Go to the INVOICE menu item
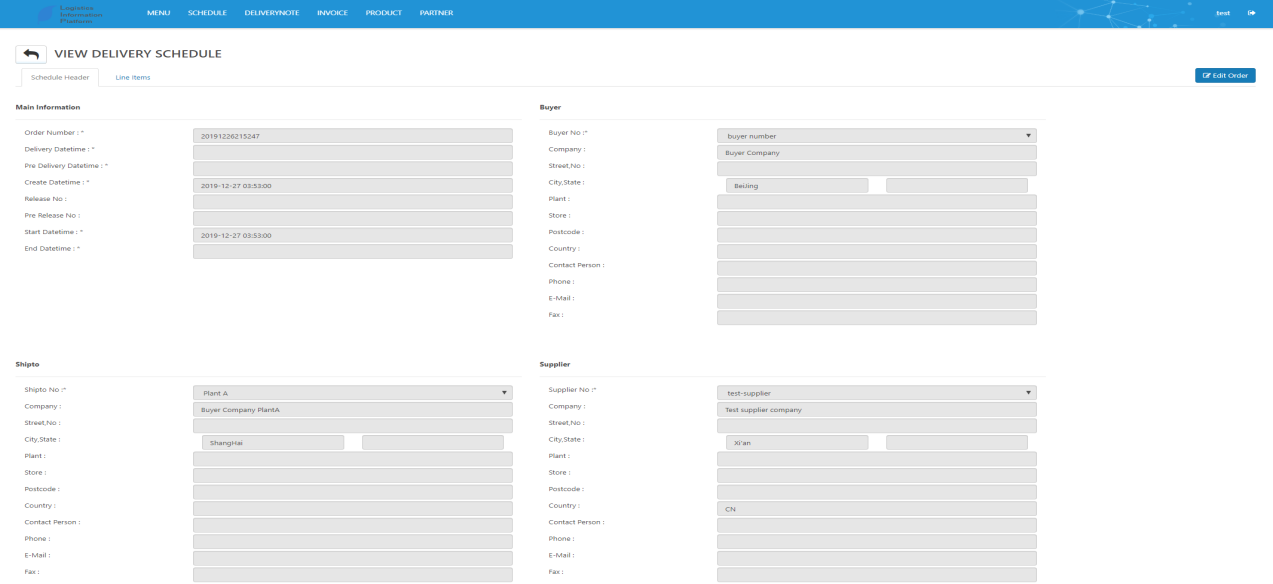Viewport: 1273px width, 584px height. 332,13
